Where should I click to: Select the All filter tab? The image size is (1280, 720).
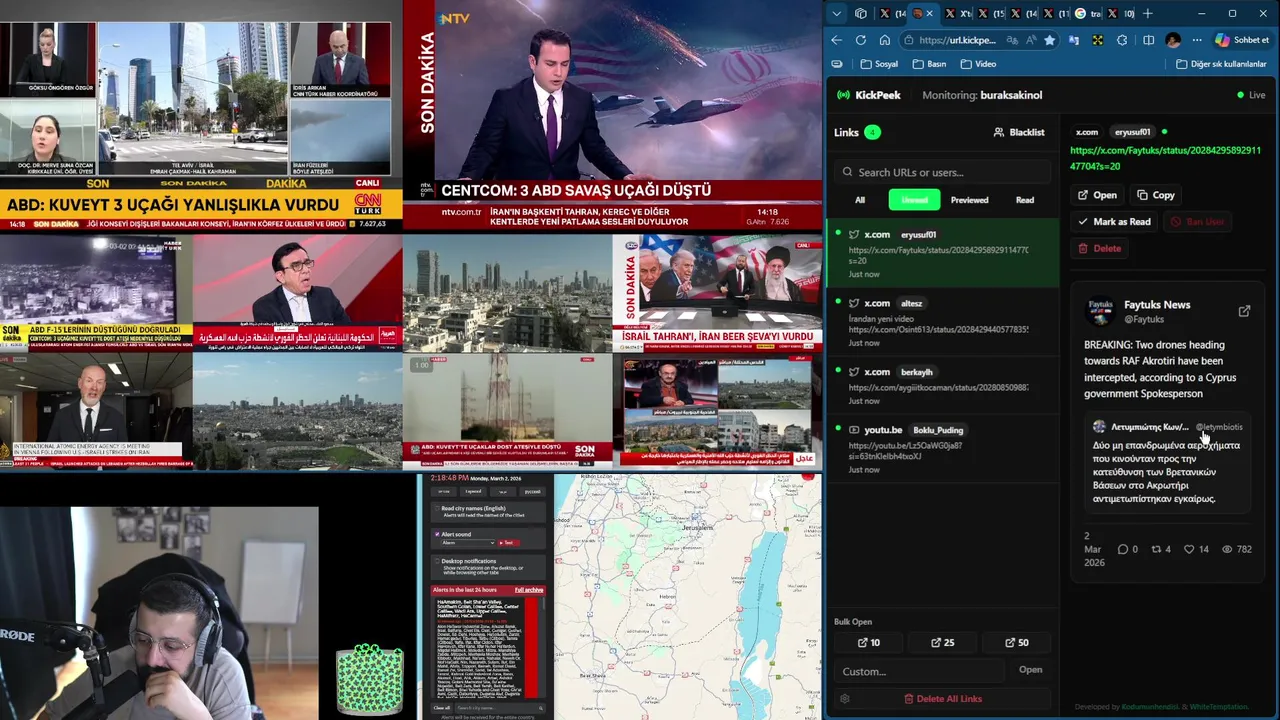click(x=860, y=200)
